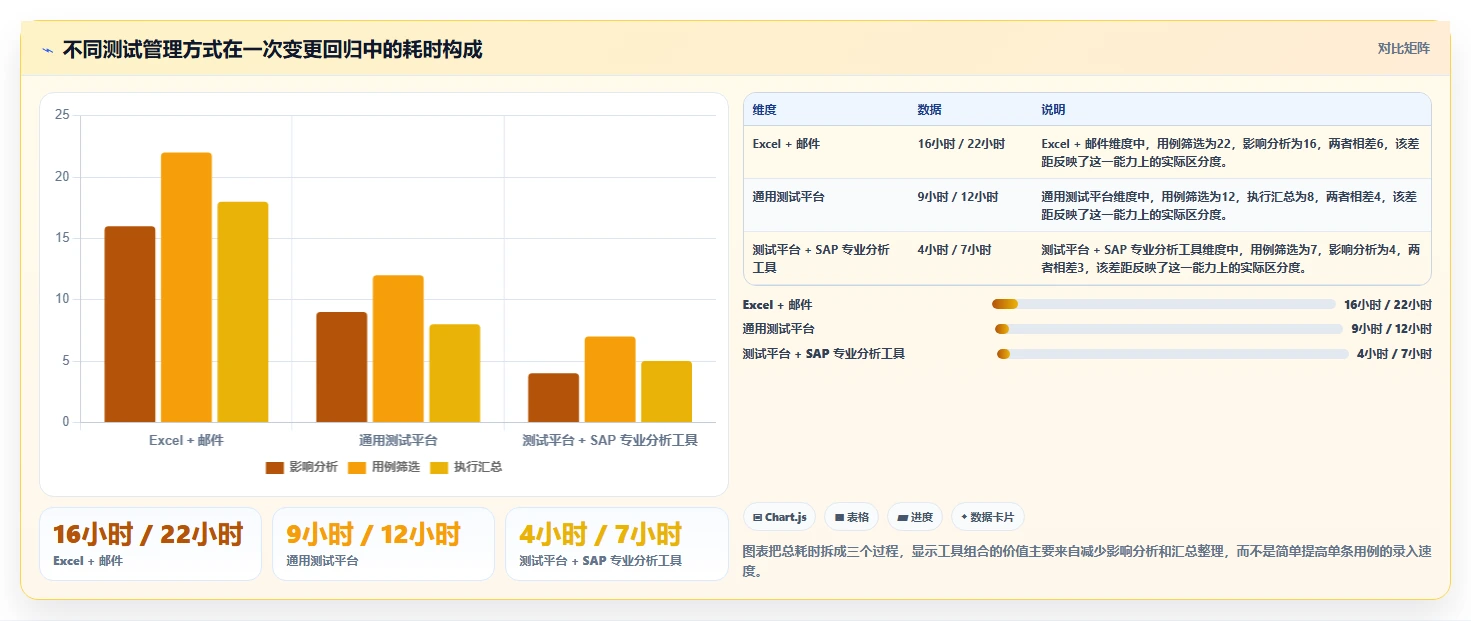Screen dimensions: 1471x621
Task: Click the table cell 9小时 / 12小时
Action: tap(958, 197)
